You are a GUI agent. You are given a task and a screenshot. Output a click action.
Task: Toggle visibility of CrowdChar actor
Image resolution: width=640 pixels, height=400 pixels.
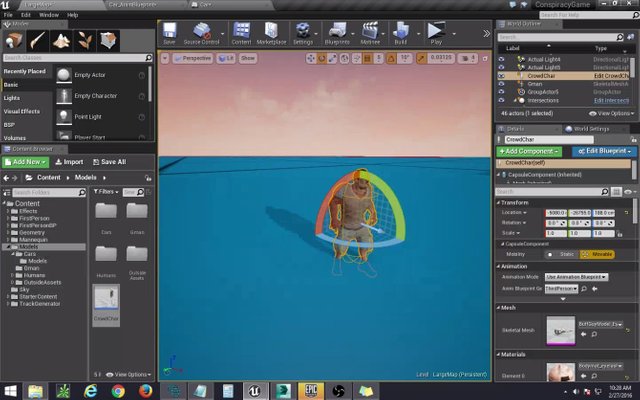pos(501,76)
